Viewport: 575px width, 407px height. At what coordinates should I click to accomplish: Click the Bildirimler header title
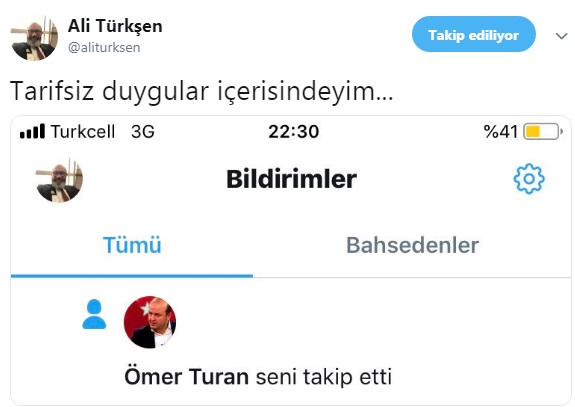click(x=292, y=179)
